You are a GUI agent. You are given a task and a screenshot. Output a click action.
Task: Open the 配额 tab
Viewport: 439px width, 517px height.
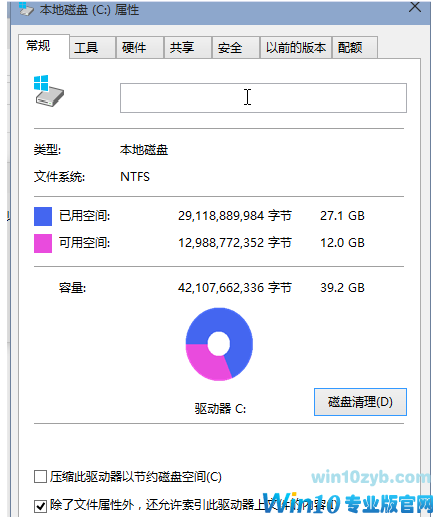[x=355, y=48]
